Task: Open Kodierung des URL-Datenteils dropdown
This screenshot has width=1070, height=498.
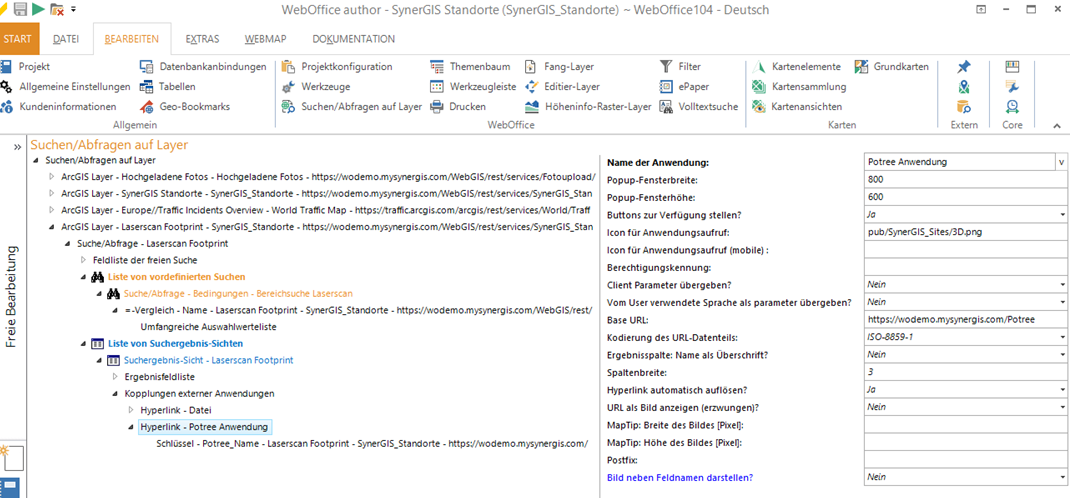Action: [x=1063, y=337]
